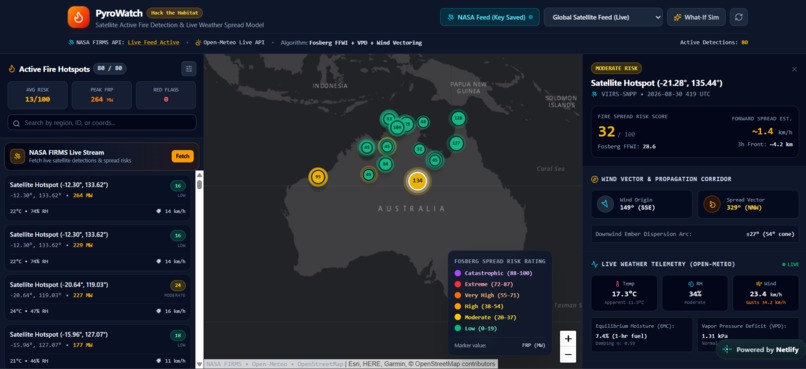This screenshot has width=806, height=369.
Task: Click the PyroWatch flame logo
Action: click(79, 17)
